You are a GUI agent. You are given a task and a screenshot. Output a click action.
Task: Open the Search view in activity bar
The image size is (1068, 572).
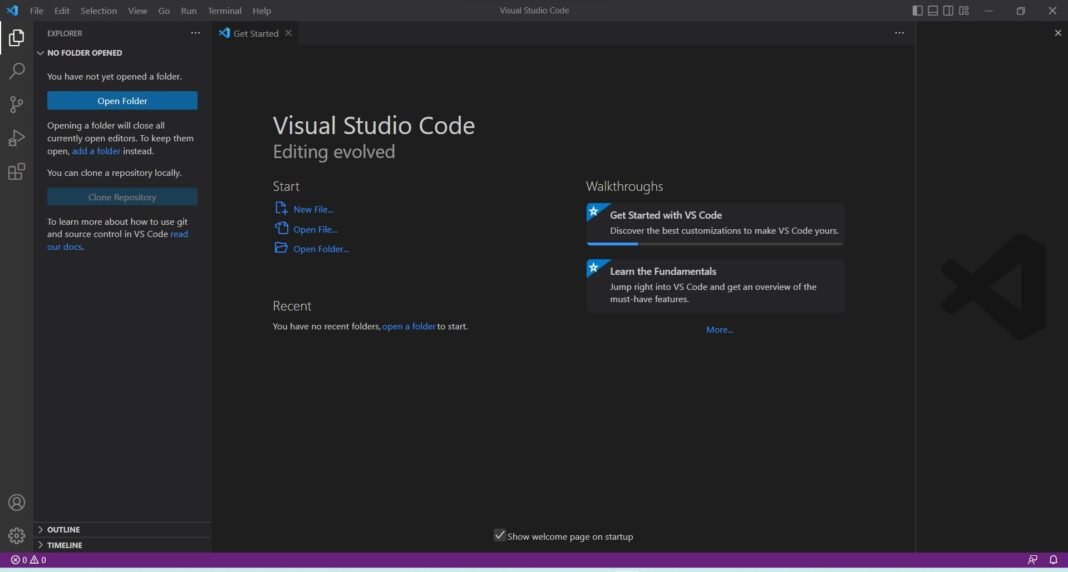point(17,72)
